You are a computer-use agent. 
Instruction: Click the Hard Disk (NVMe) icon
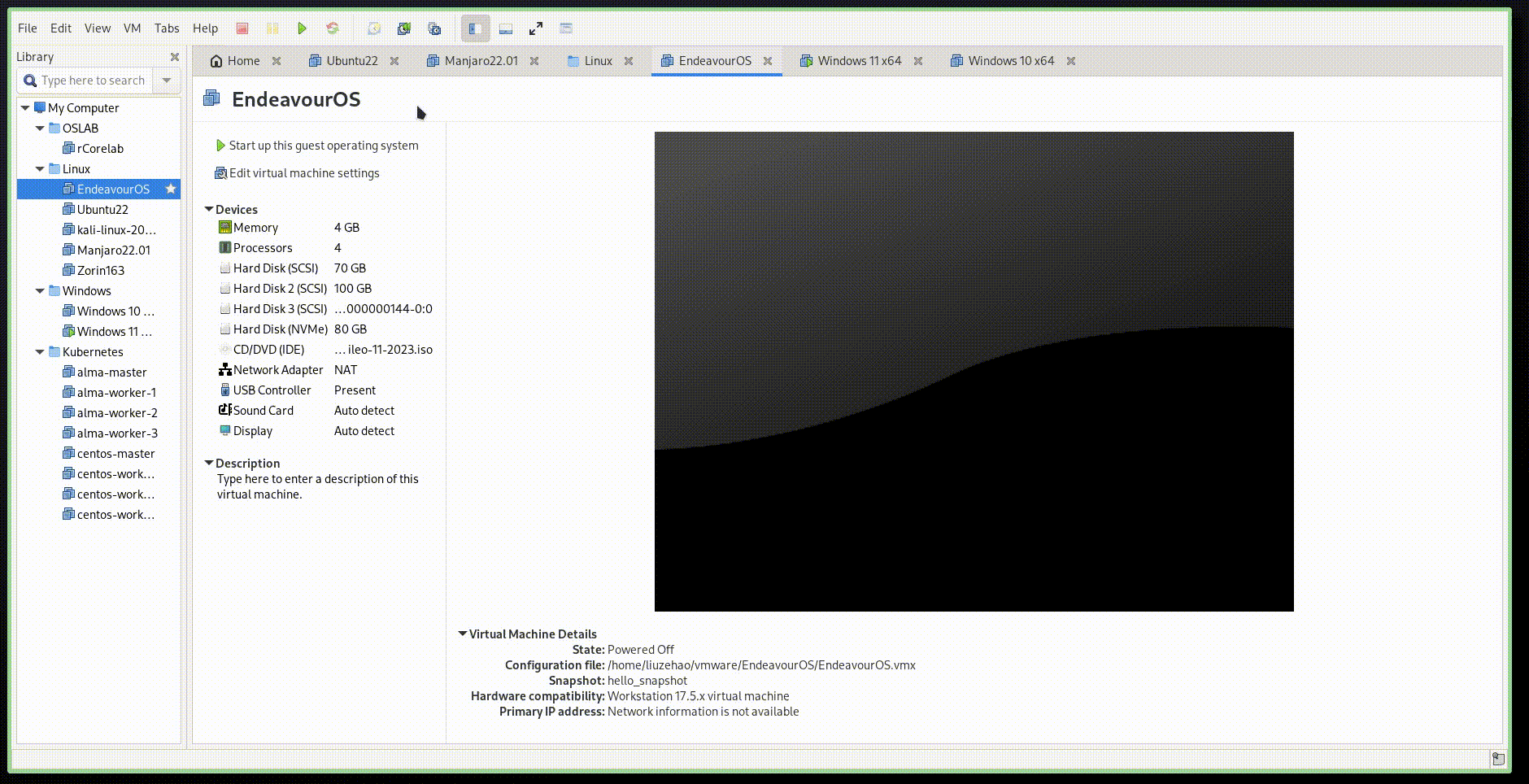[x=225, y=329]
